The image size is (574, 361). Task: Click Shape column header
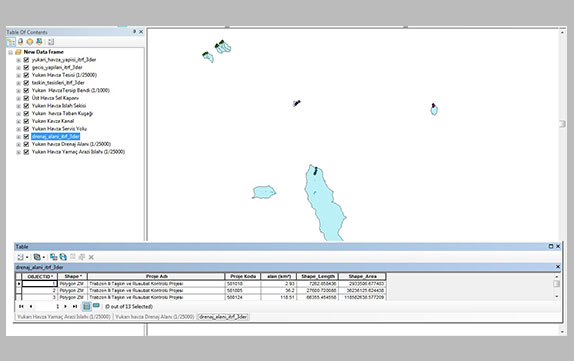pos(72,276)
